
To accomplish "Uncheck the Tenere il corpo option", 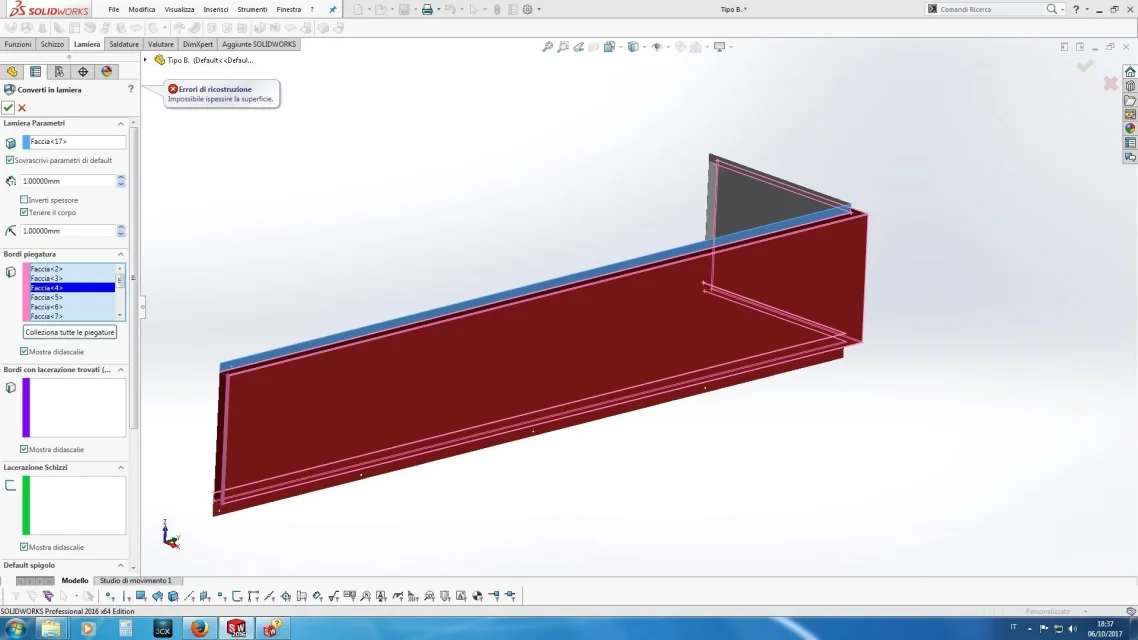I will coord(24,213).
